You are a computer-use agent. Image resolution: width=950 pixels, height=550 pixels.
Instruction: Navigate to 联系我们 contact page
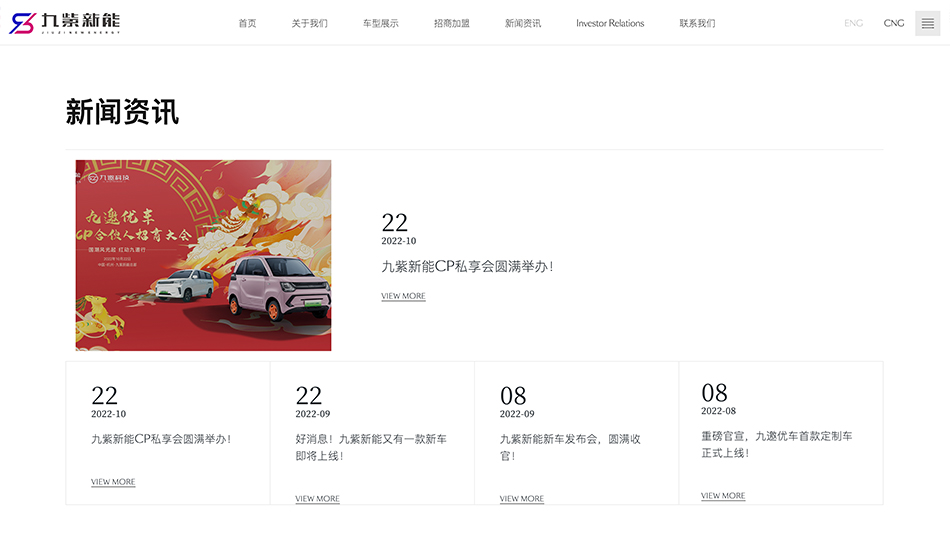pyautogui.click(x=697, y=23)
